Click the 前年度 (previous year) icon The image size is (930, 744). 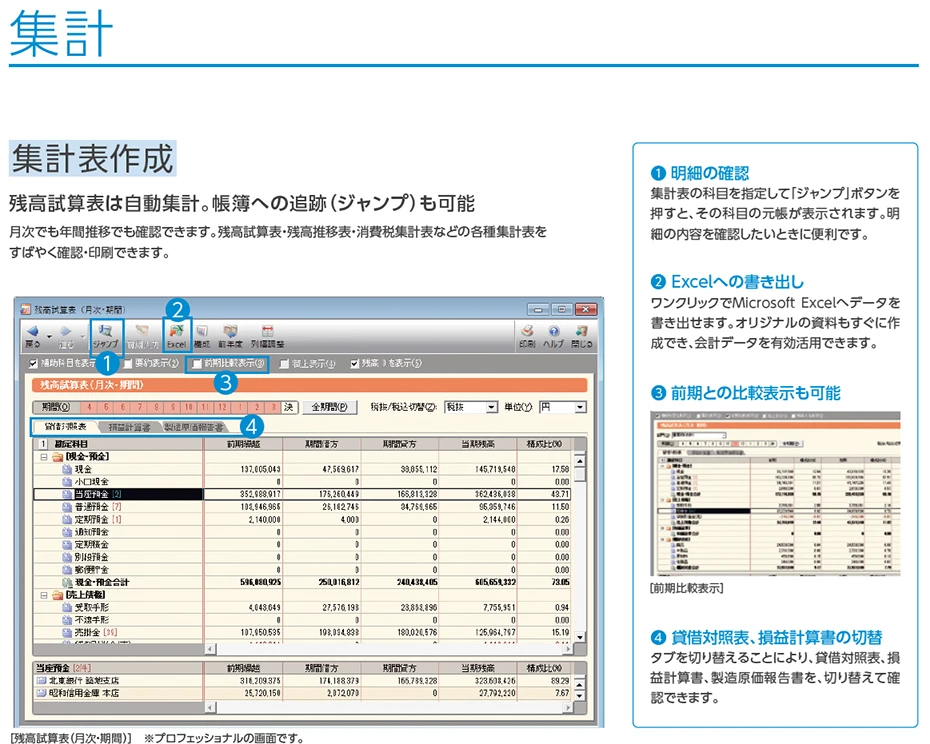pyautogui.click(x=230, y=334)
